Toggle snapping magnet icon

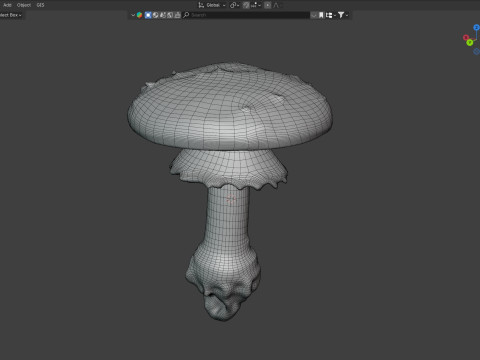[246, 5]
